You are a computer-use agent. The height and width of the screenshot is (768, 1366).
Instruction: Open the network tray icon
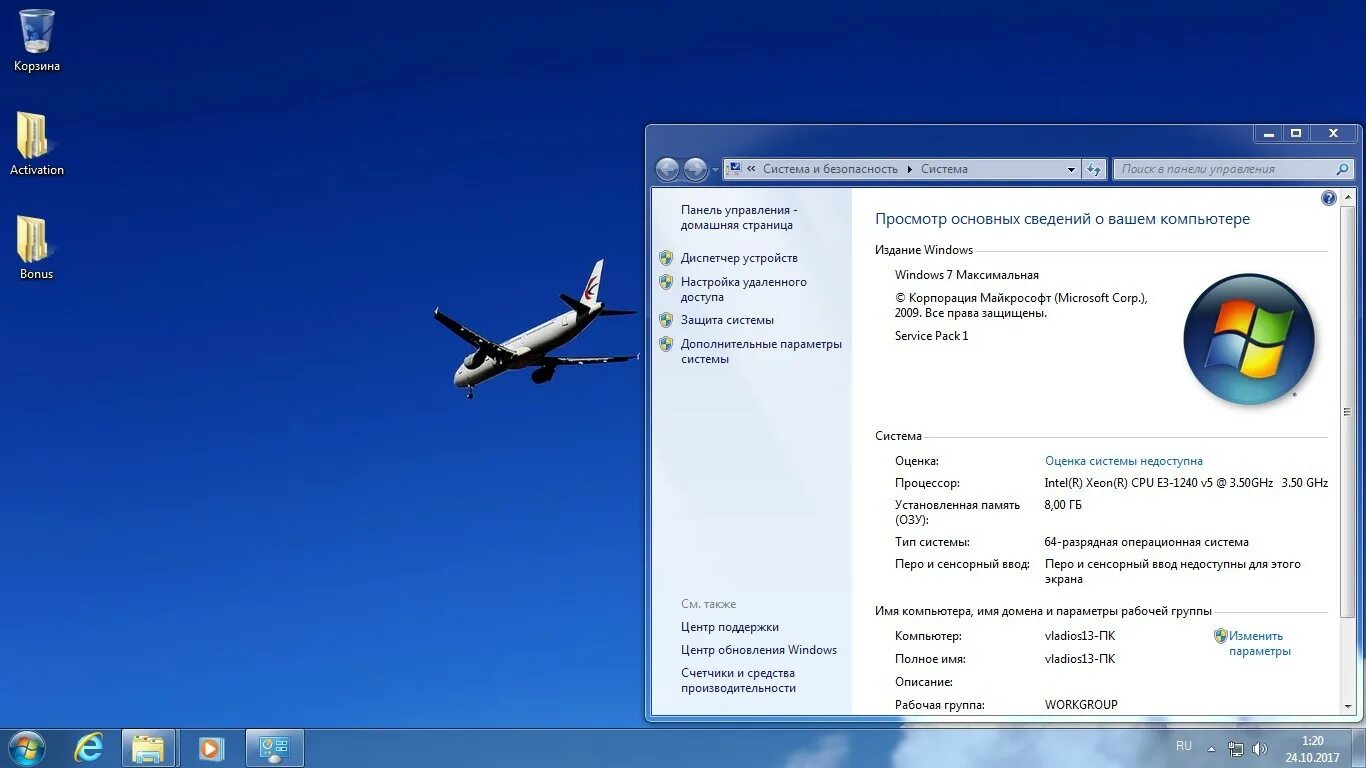coord(1236,748)
